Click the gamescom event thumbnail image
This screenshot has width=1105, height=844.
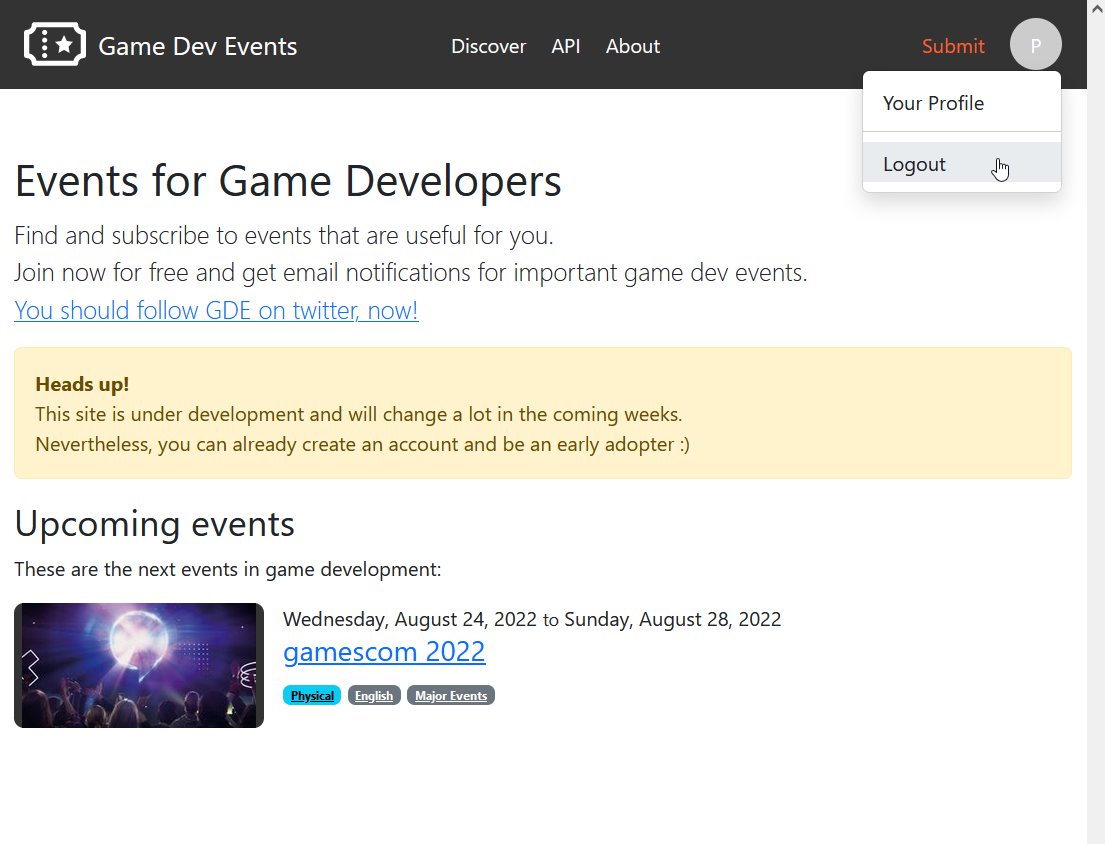(139, 665)
